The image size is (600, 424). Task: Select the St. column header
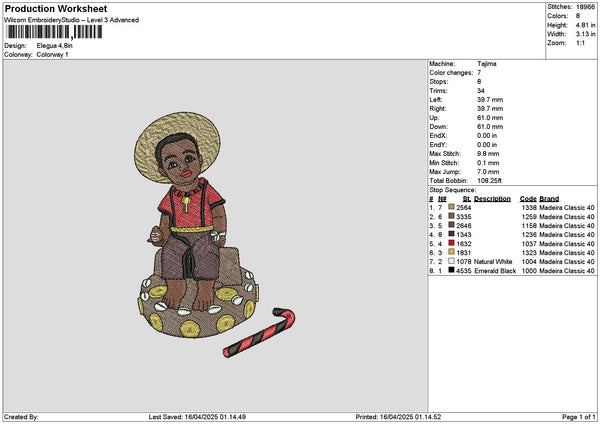coord(466,199)
